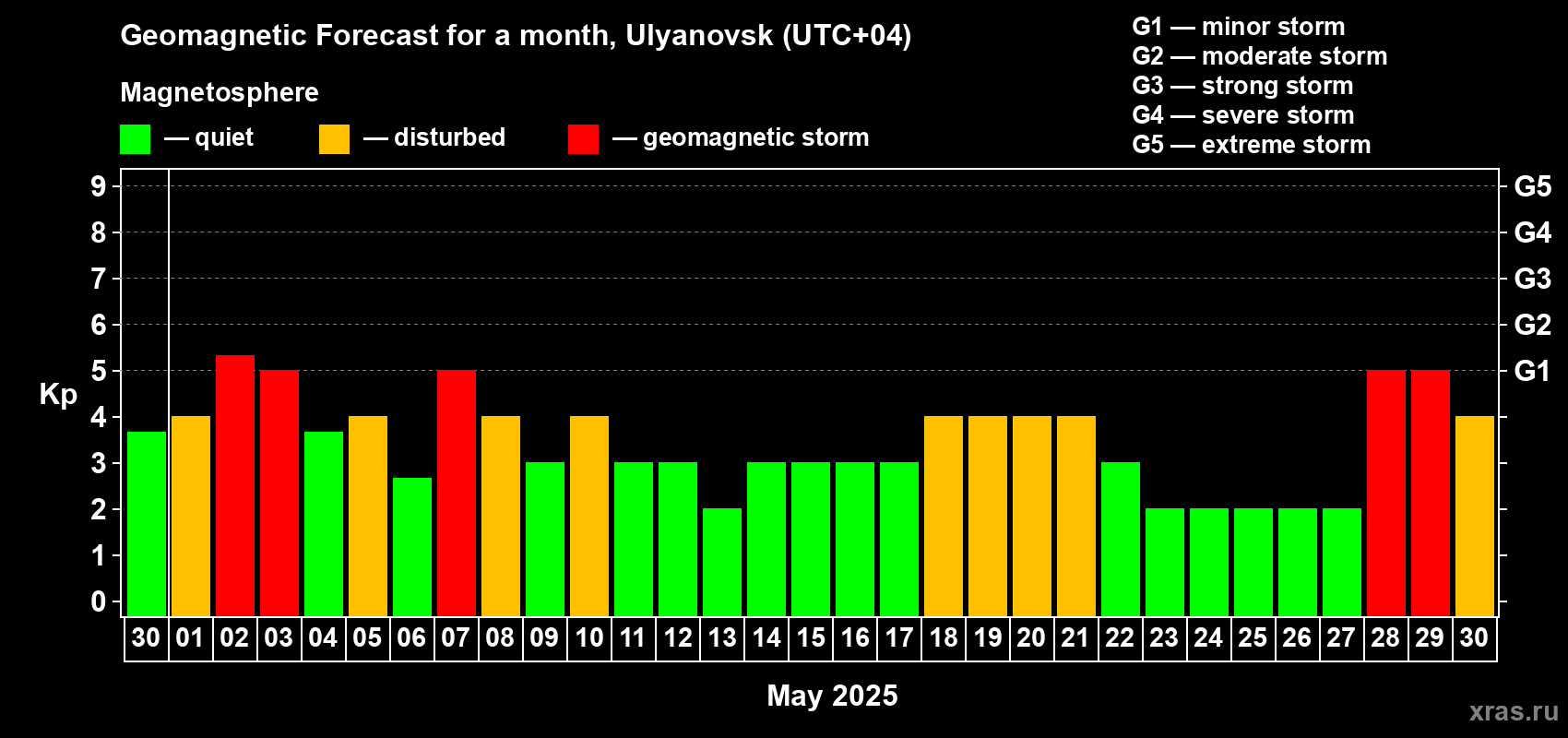This screenshot has height=738, width=1568.
Task: Click the G1 label on the right axis
Action: click(x=1532, y=371)
